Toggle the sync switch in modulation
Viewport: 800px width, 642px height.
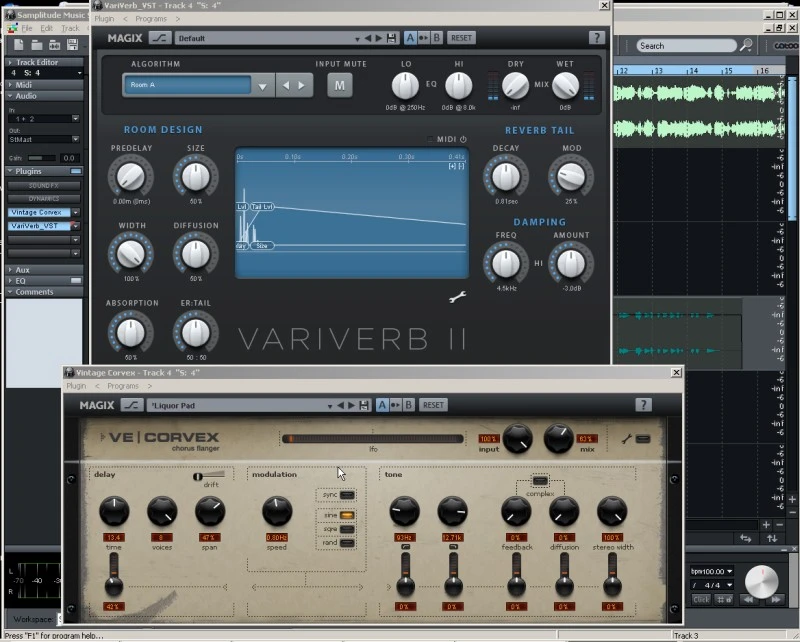pyautogui.click(x=347, y=495)
